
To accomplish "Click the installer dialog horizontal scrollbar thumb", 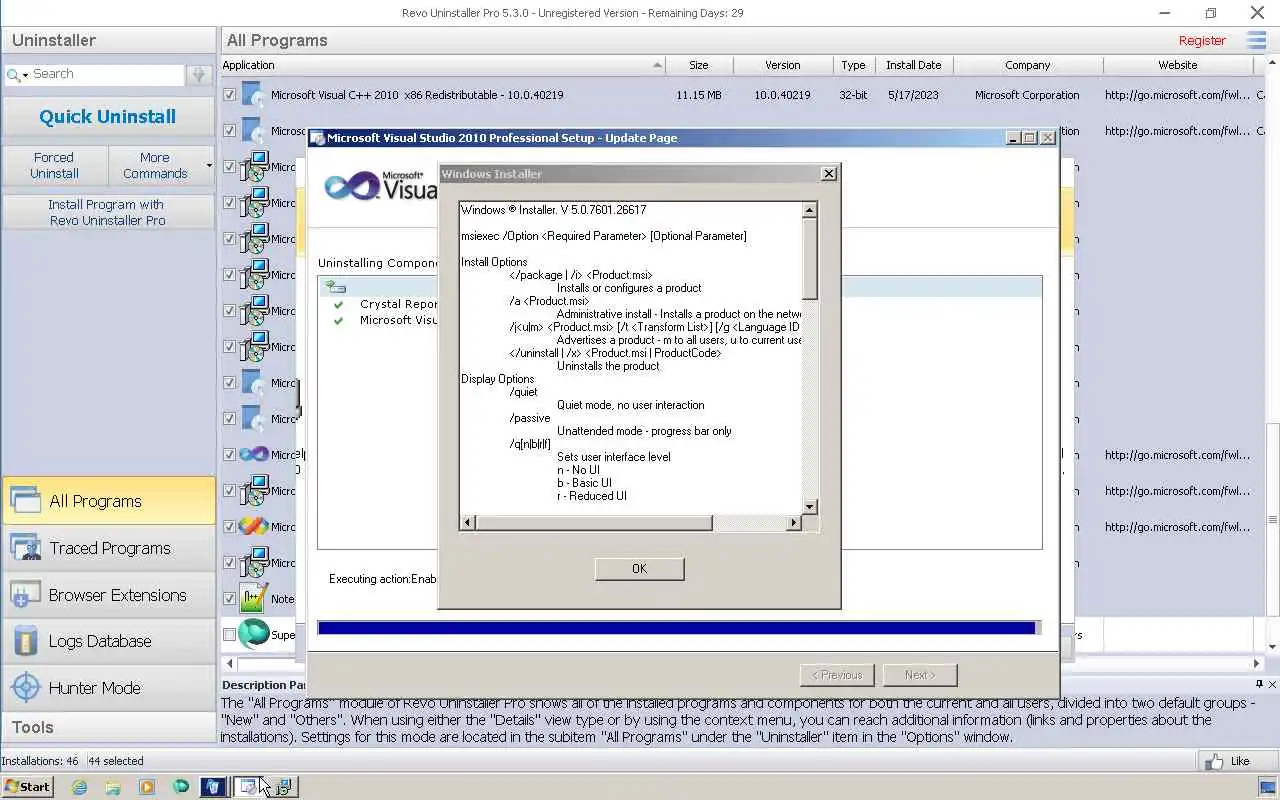I will point(594,523).
